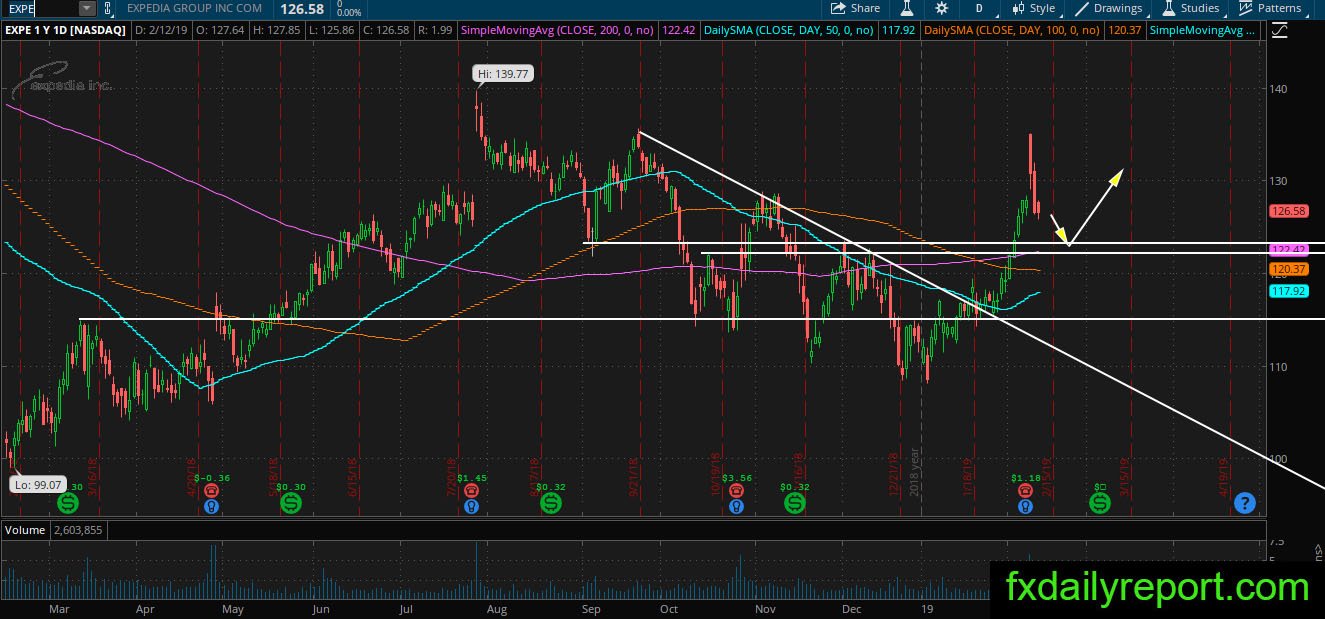Viewport: 1325px width, 619px height.
Task: Click the red earnings phone icon under $1.18
Action: (x=1025, y=492)
